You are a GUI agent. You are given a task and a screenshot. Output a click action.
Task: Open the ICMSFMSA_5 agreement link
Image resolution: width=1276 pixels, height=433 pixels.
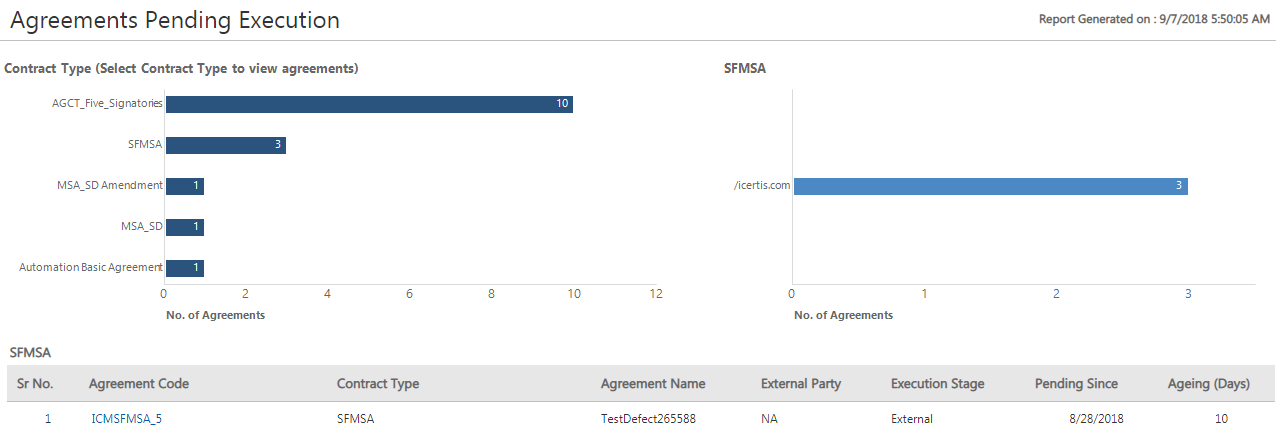[125, 419]
